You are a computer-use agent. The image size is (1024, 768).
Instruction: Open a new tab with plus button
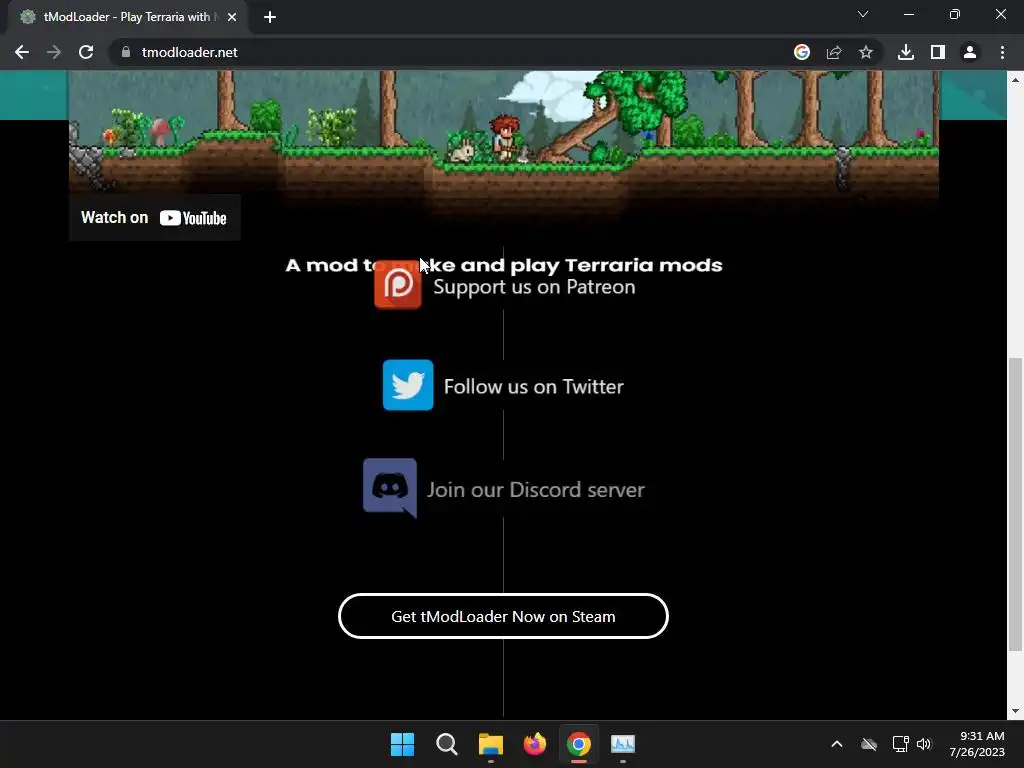[x=270, y=17]
